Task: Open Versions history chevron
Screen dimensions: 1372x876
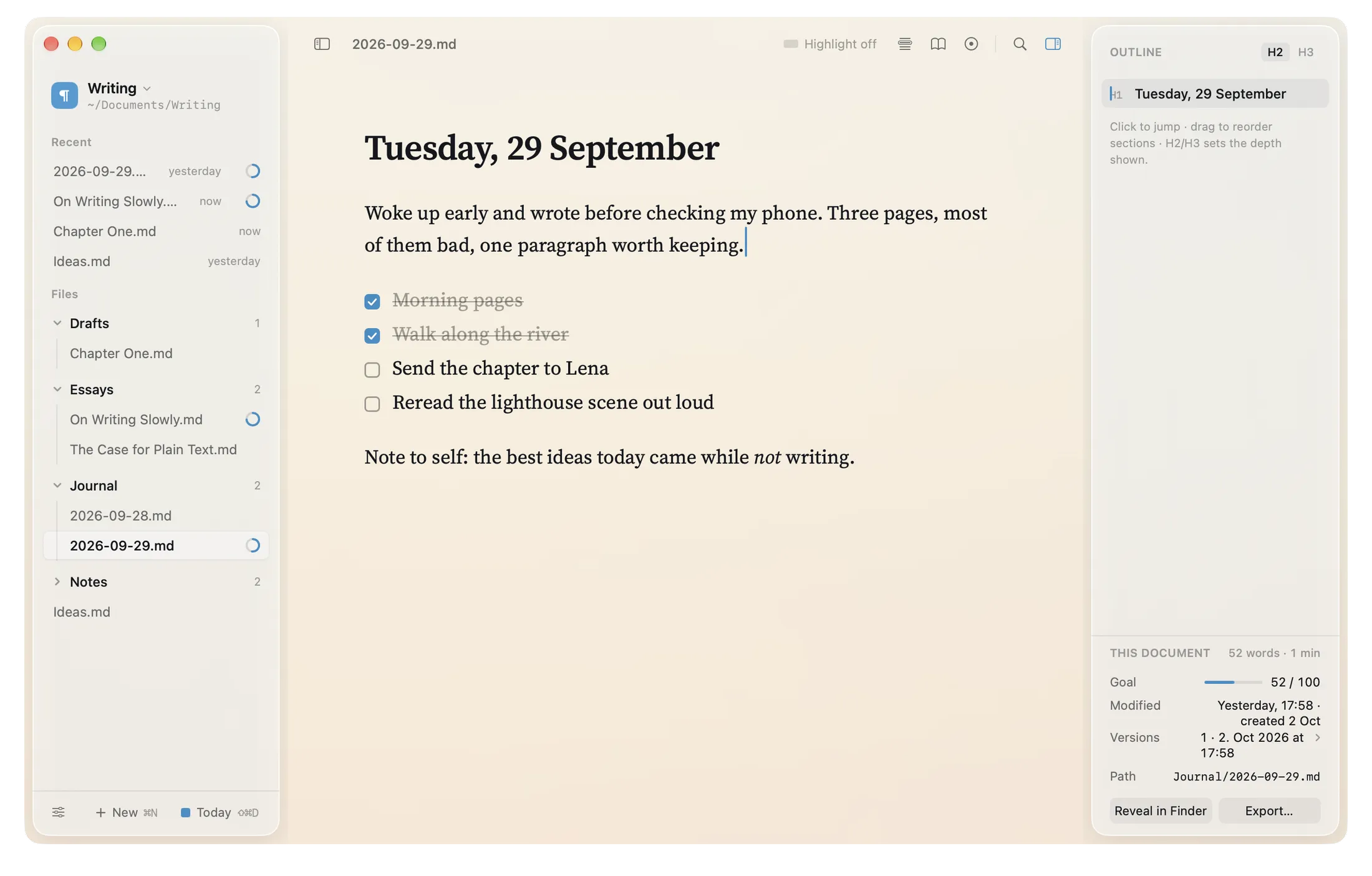Action: pos(1317,737)
